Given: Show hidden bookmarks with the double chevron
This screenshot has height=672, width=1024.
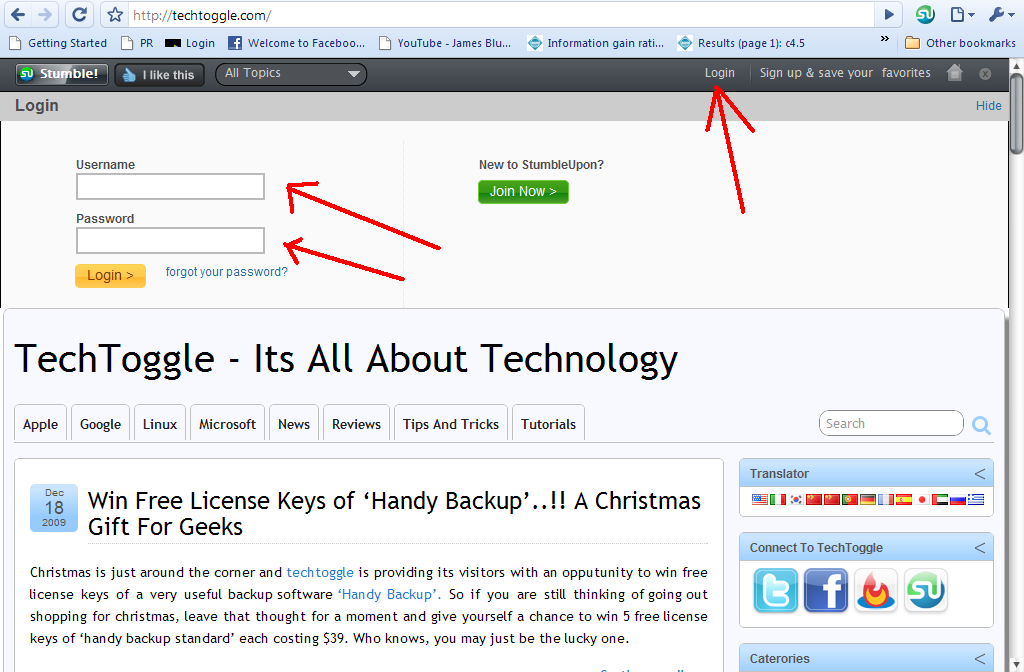Looking at the screenshot, I should click(885, 39).
